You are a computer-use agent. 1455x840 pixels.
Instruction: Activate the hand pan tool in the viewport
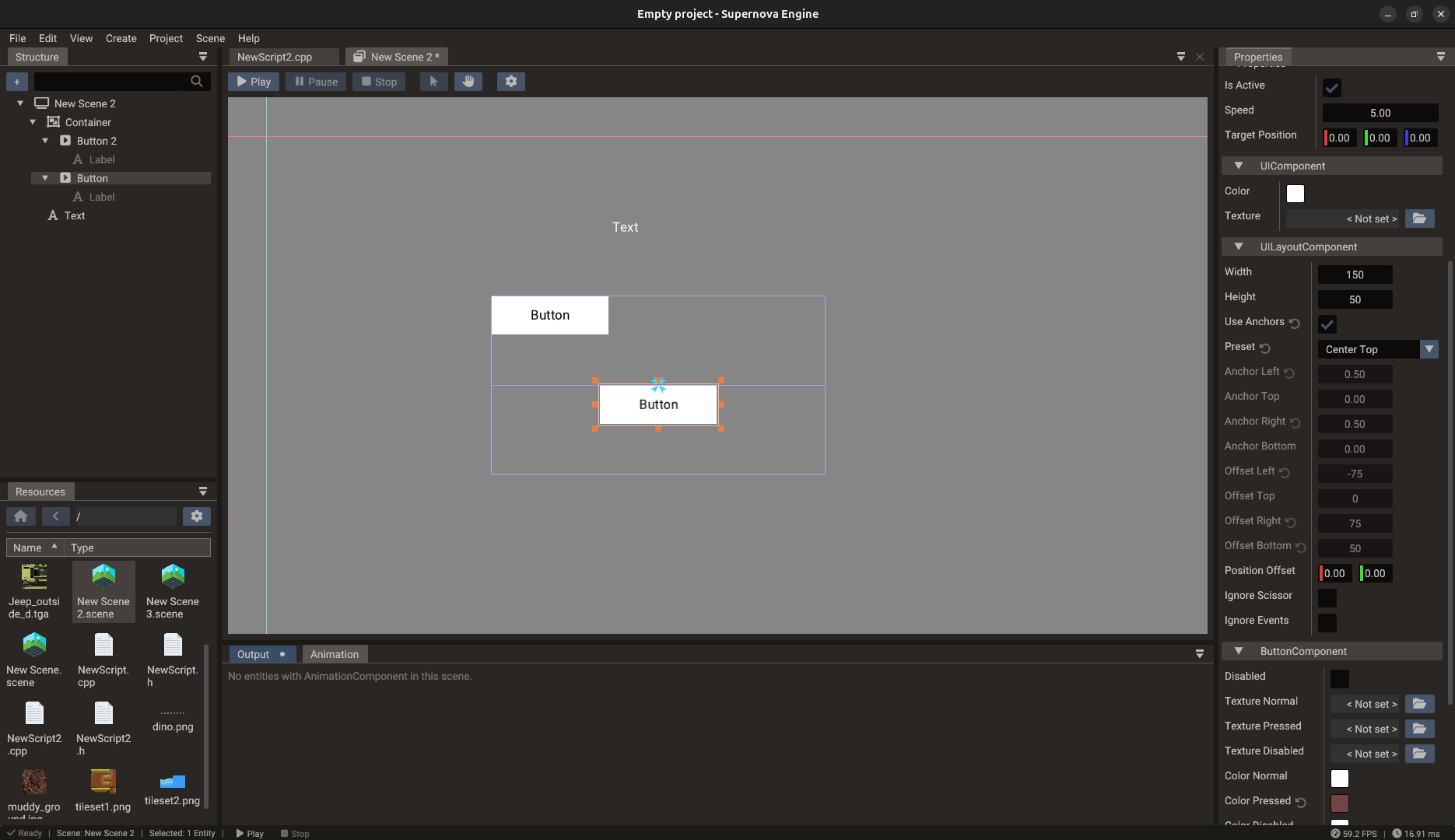(x=468, y=81)
